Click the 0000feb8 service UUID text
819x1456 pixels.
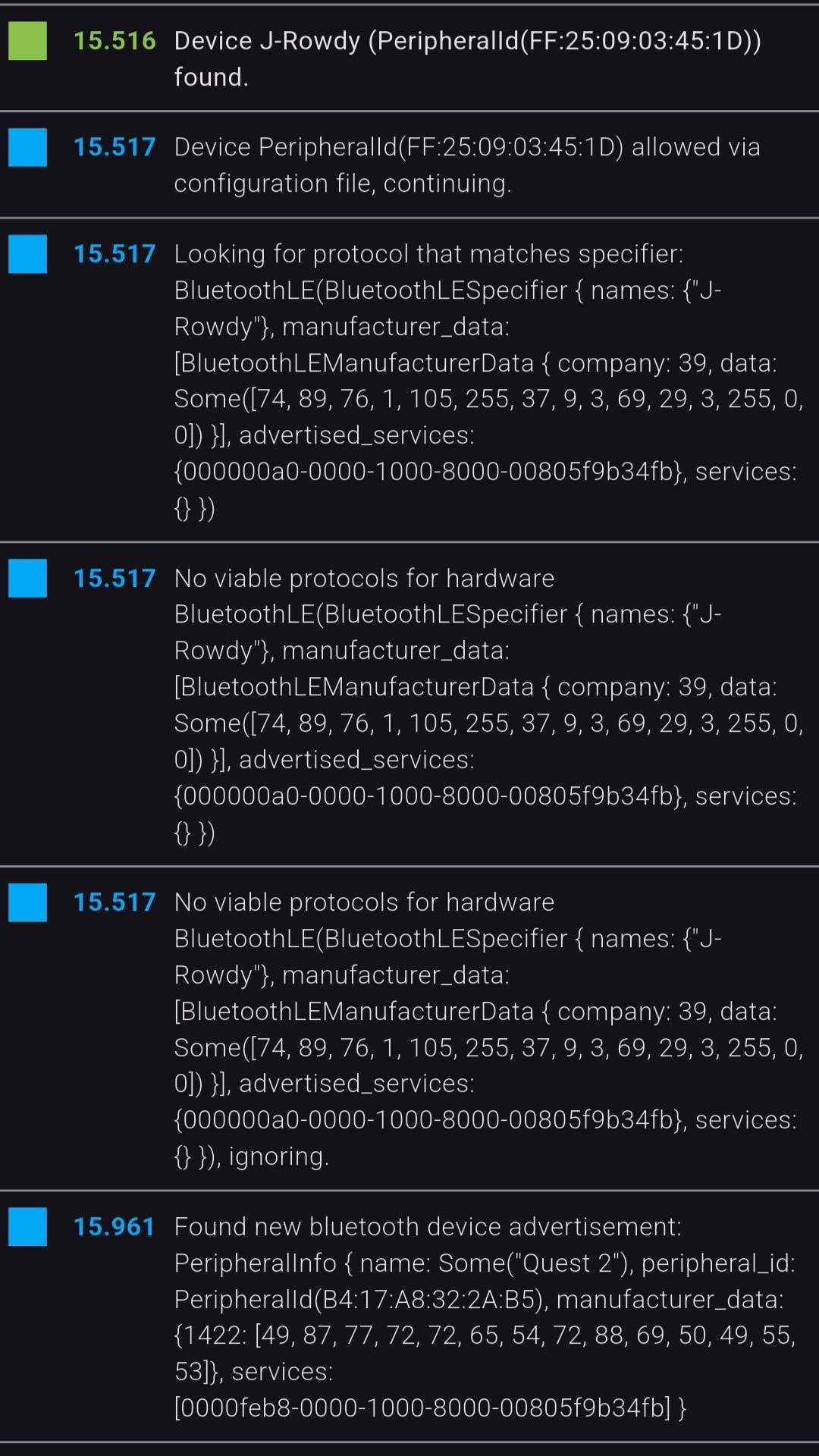pyautogui.click(x=422, y=1408)
